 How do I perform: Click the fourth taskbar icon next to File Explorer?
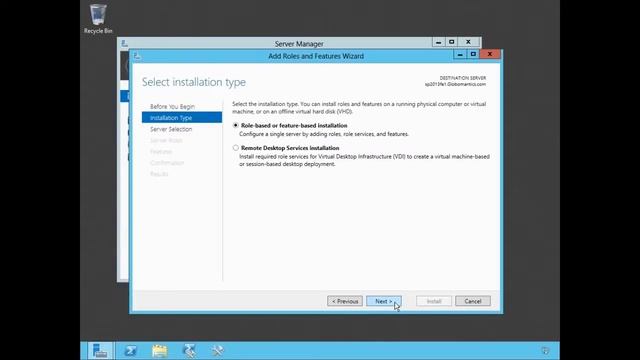click(189, 351)
